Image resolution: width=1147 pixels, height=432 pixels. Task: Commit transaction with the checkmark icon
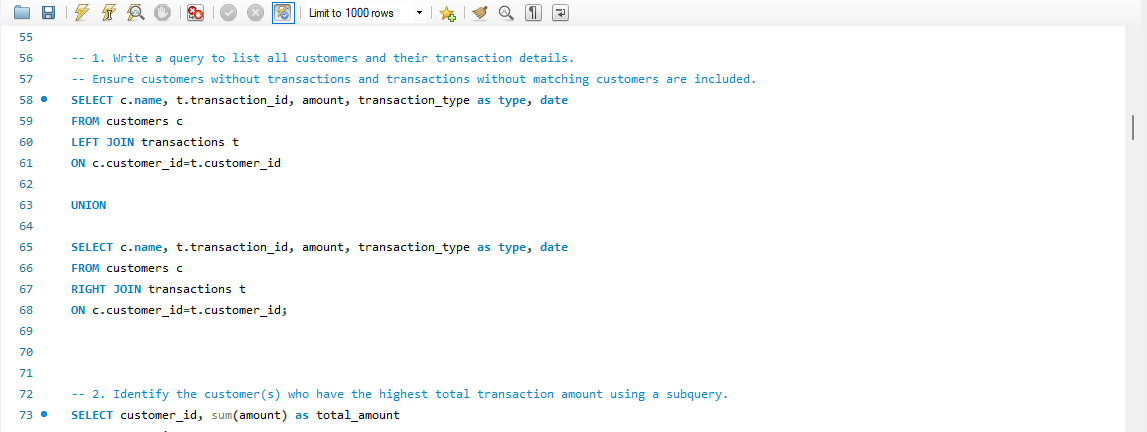[x=228, y=12]
